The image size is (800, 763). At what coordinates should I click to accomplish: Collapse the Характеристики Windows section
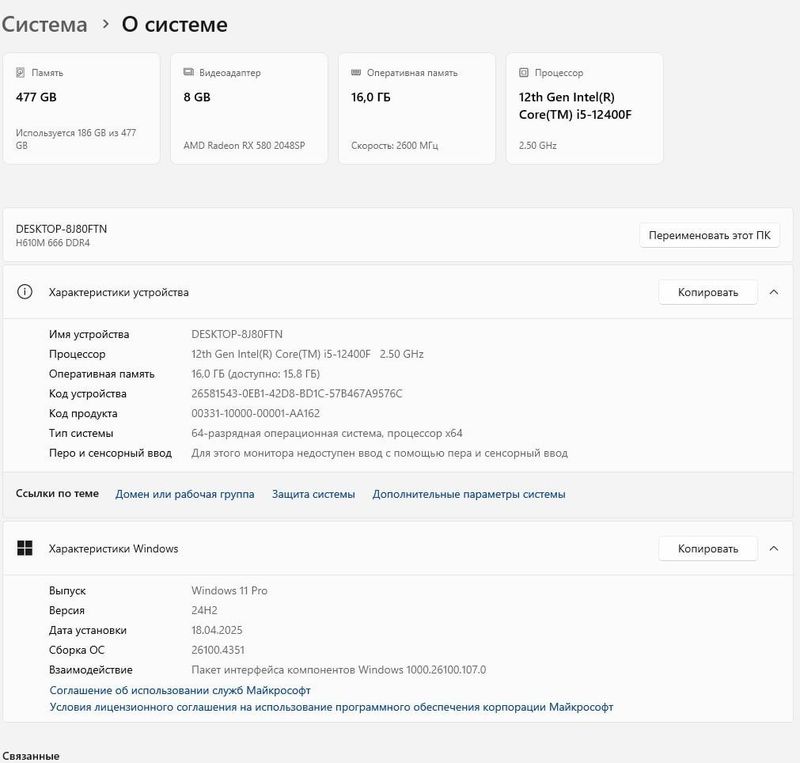pyautogui.click(x=774, y=549)
